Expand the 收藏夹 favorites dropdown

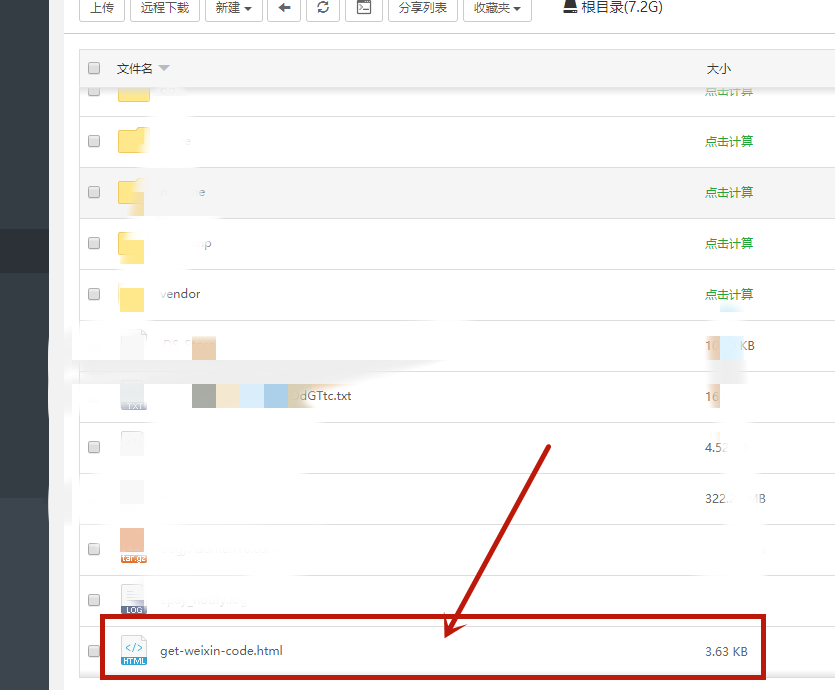coord(497,8)
